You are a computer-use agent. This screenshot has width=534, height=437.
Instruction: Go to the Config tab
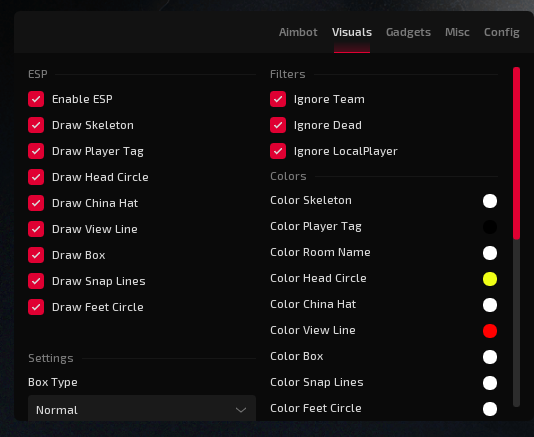click(502, 32)
